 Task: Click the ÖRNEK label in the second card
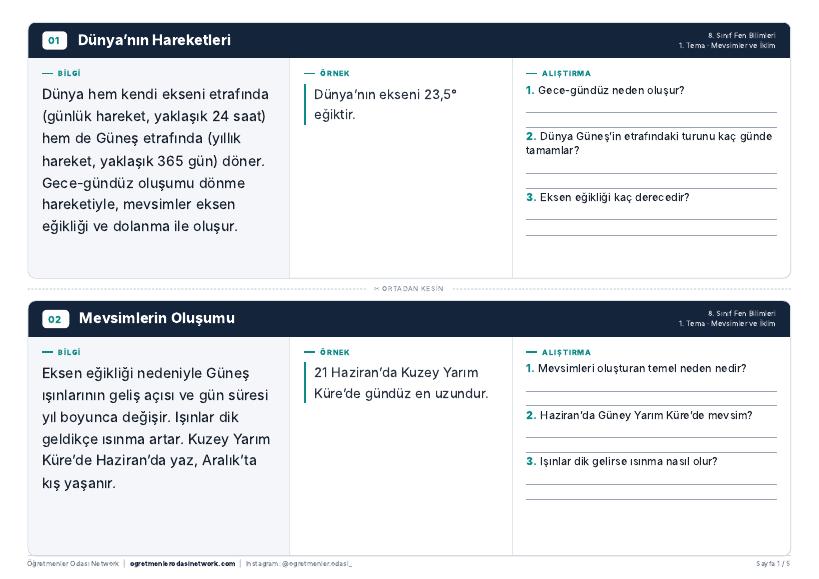[335, 352]
